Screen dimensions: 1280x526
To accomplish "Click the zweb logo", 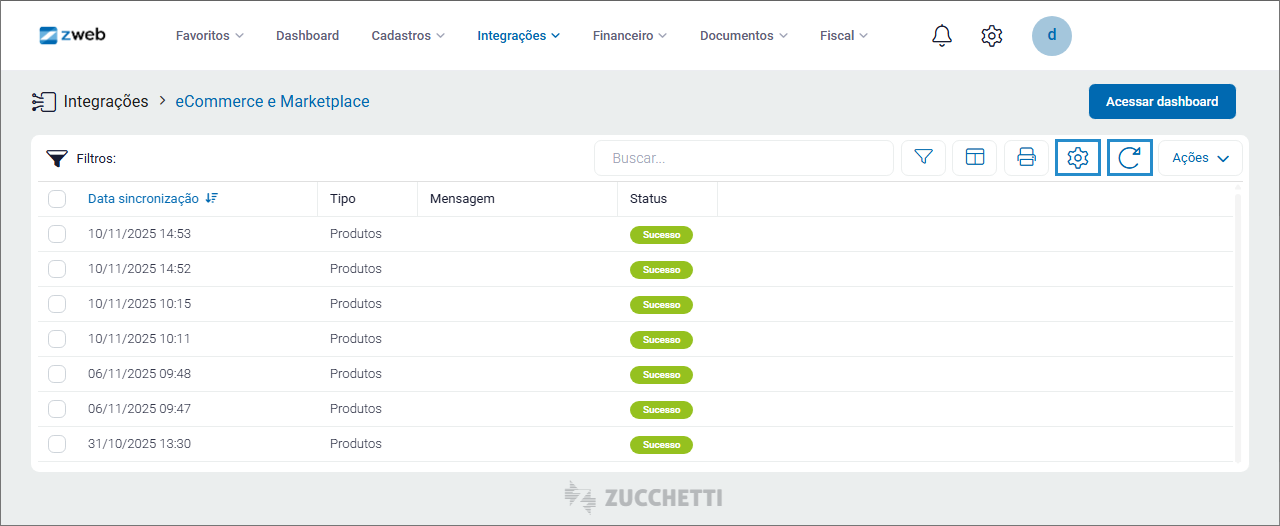I will click(x=72, y=35).
